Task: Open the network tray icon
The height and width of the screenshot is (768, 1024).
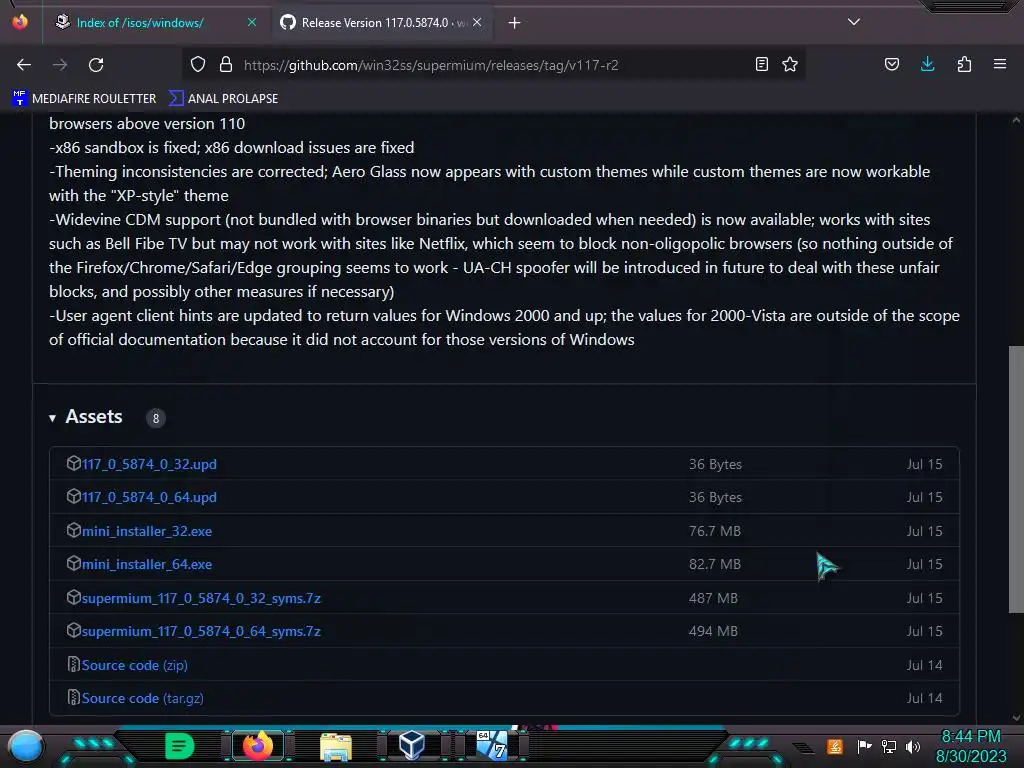Action: click(x=889, y=746)
